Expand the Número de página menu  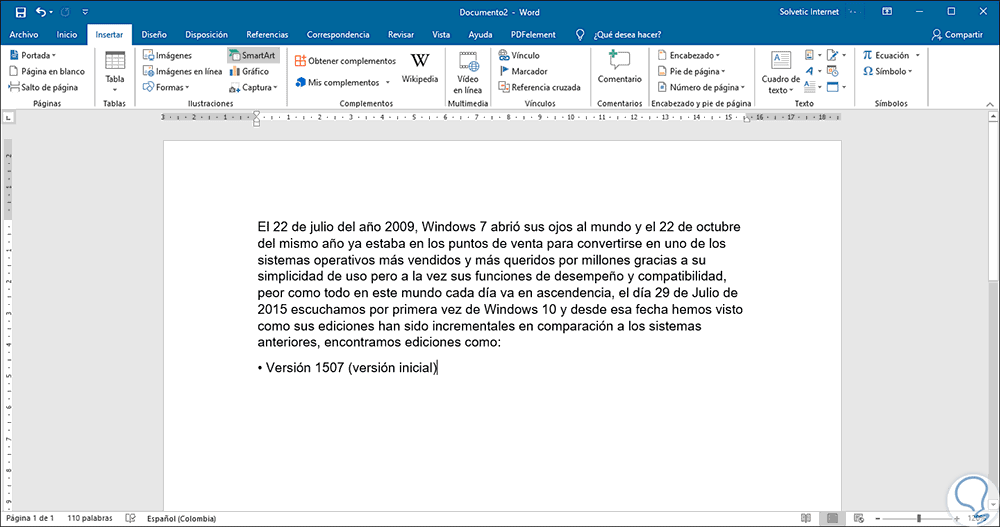[x=701, y=87]
